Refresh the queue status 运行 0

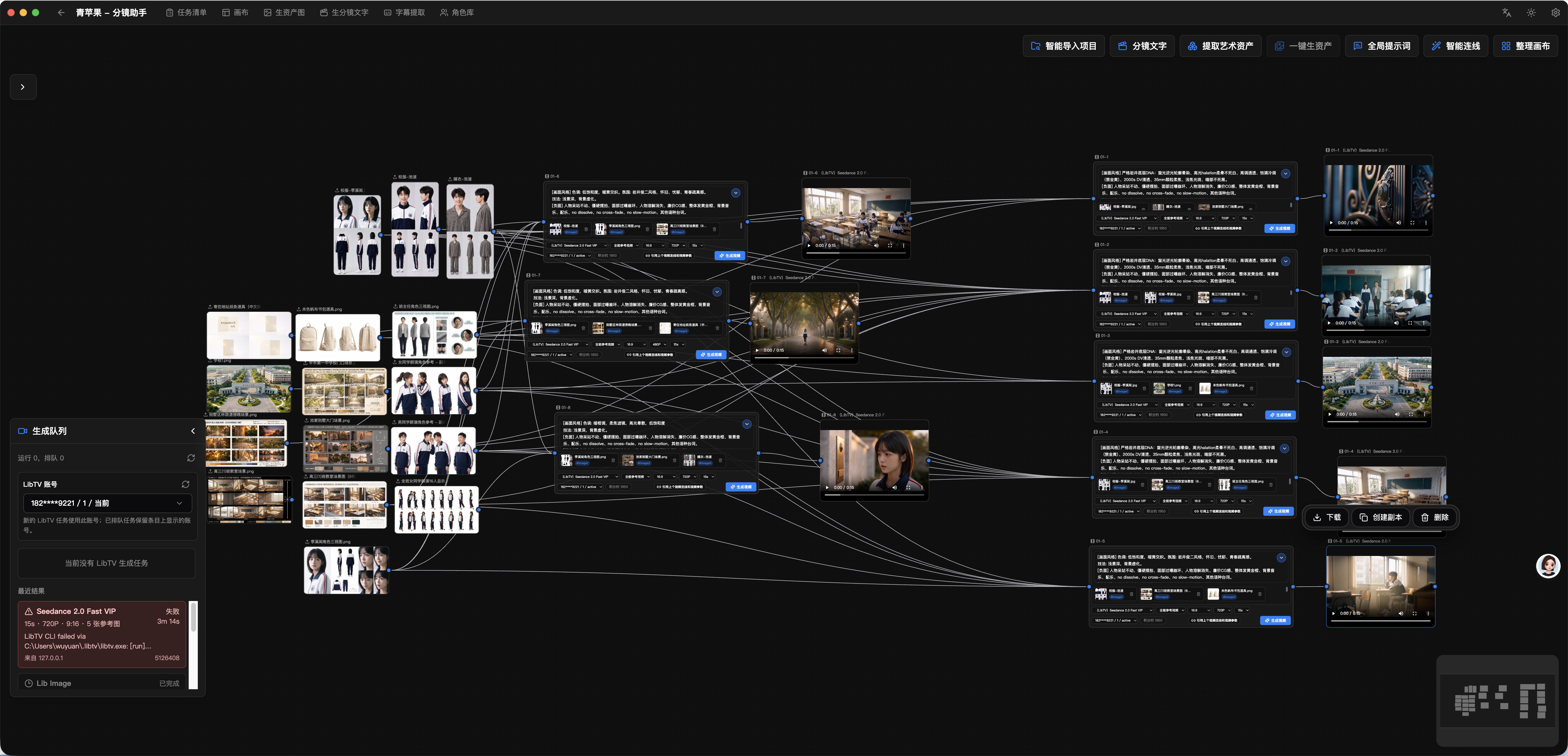191,458
